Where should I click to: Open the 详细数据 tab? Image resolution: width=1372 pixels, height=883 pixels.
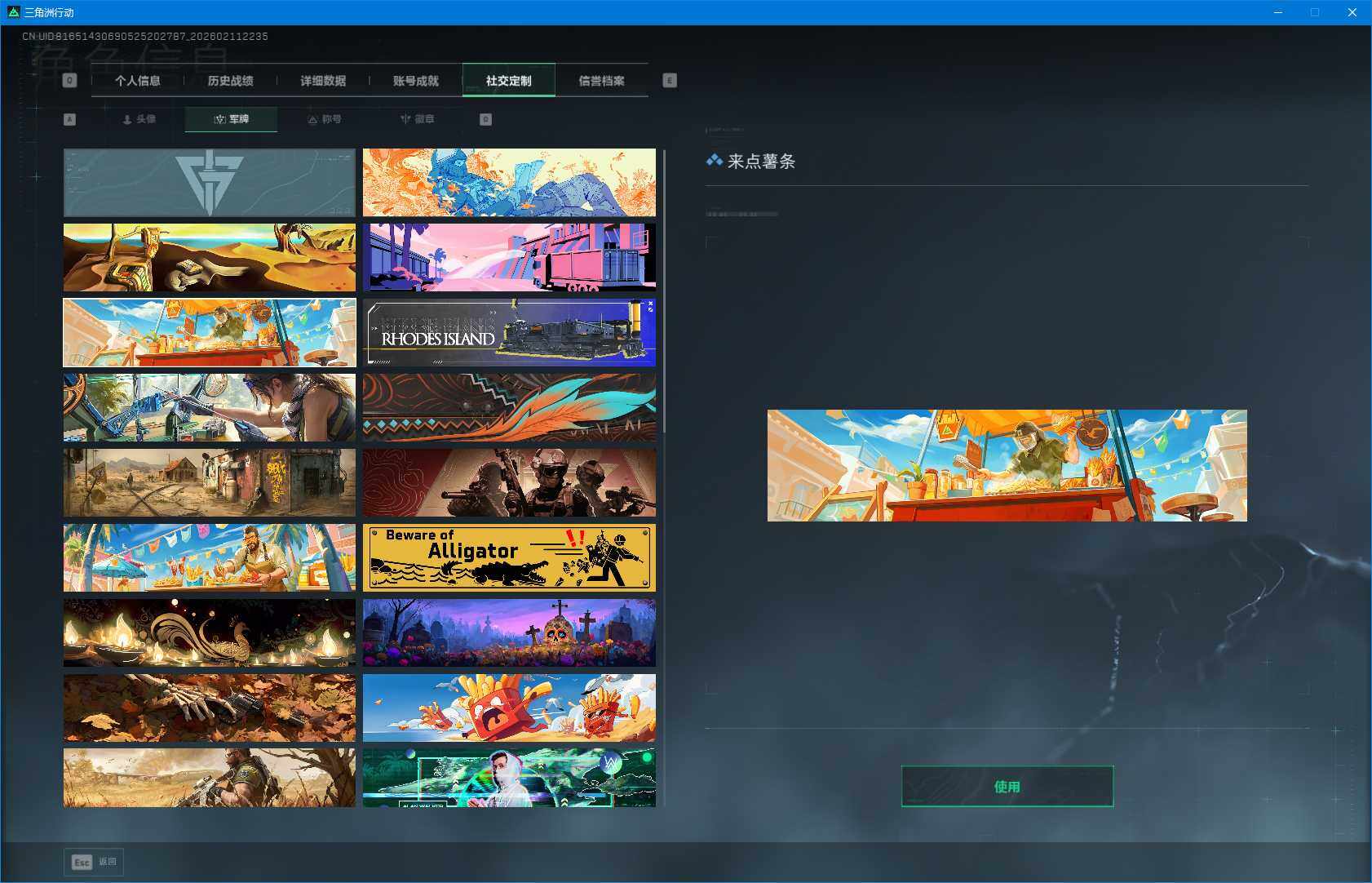pyautogui.click(x=323, y=81)
